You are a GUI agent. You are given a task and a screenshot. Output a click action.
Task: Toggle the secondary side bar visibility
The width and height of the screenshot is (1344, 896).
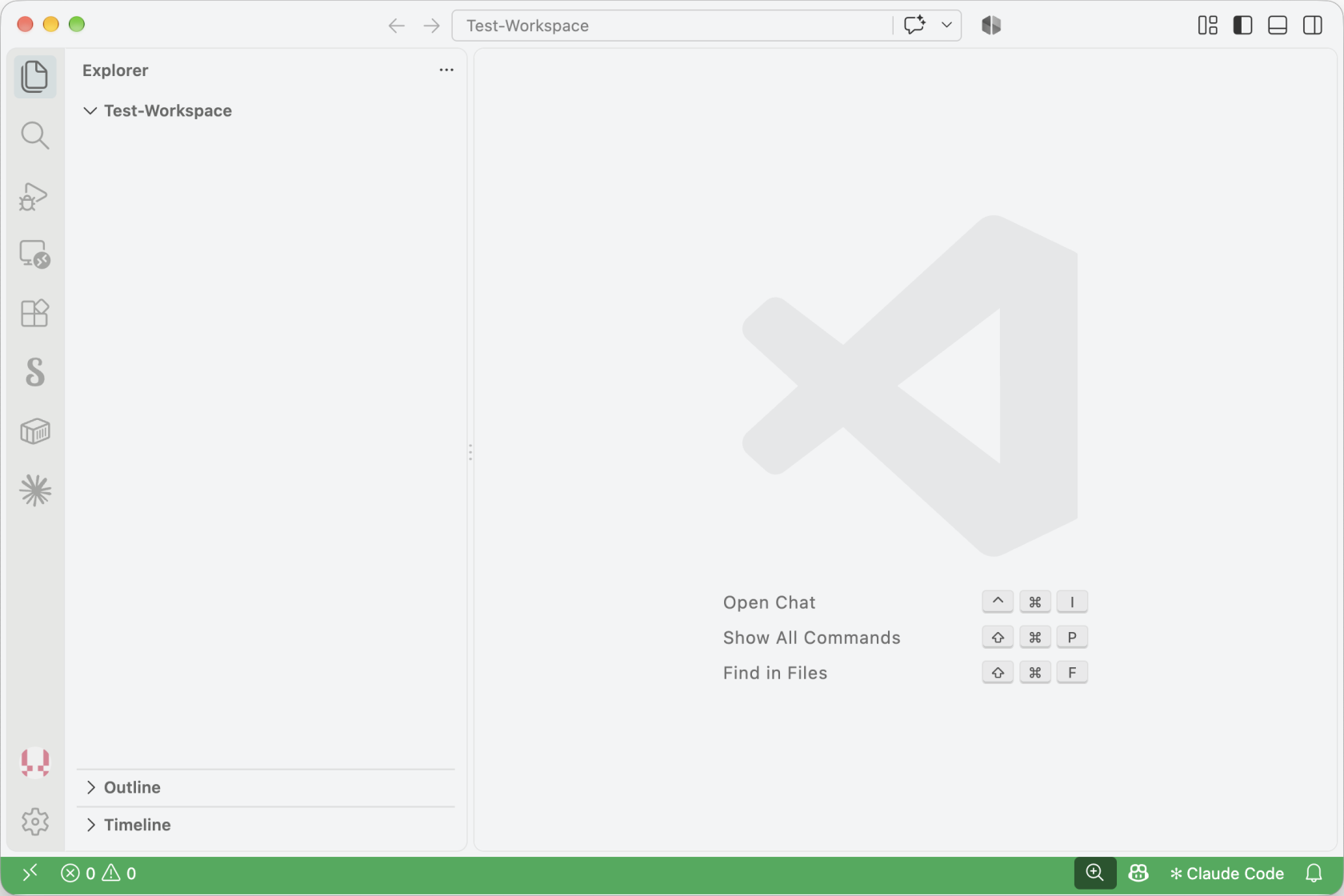tap(1312, 26)
